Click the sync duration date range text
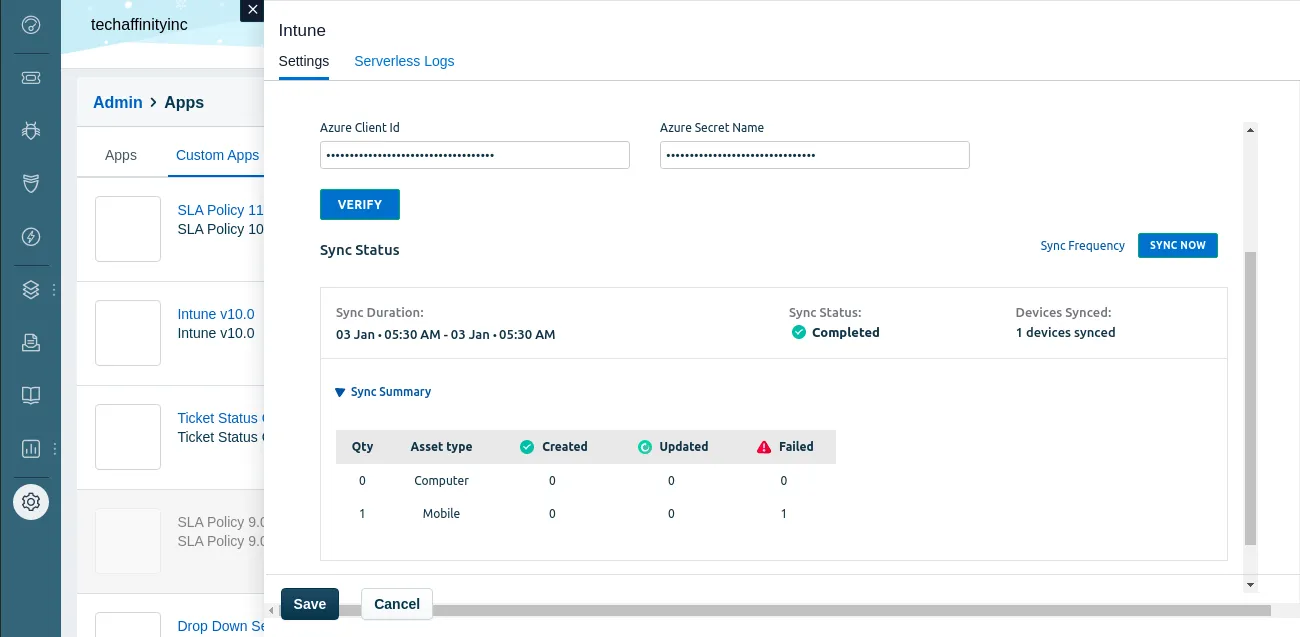 pyautogui.click(x=445, y=334)
